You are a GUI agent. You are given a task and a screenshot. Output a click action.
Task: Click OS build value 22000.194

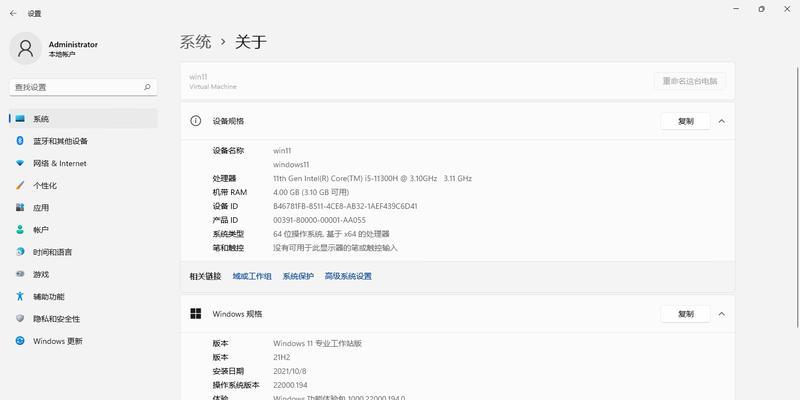coord(290,385)
